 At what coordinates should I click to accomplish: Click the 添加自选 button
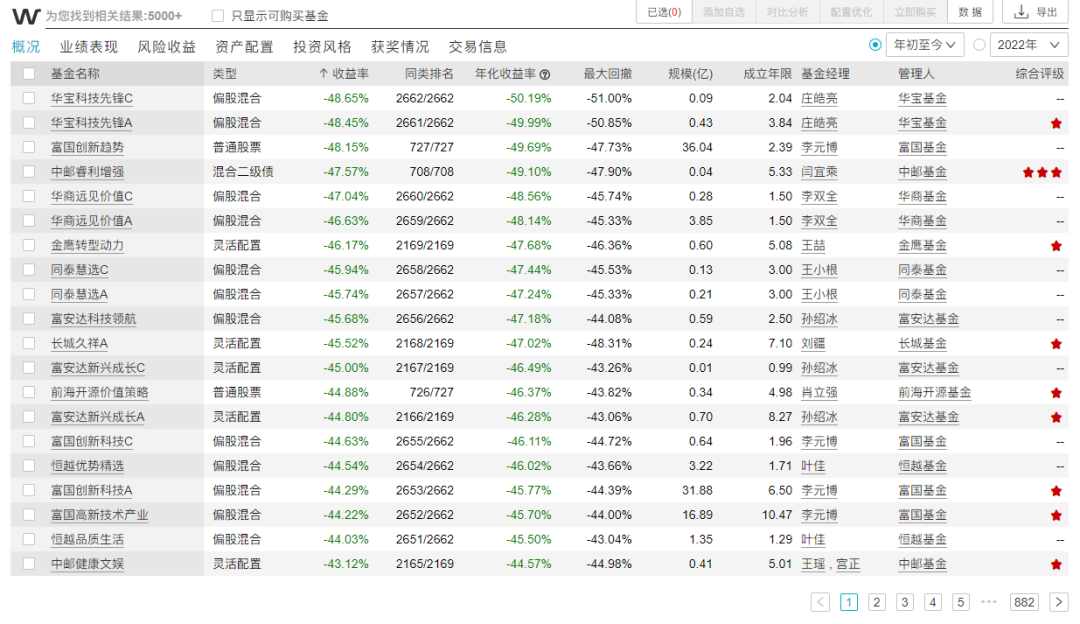pos(724,12)
